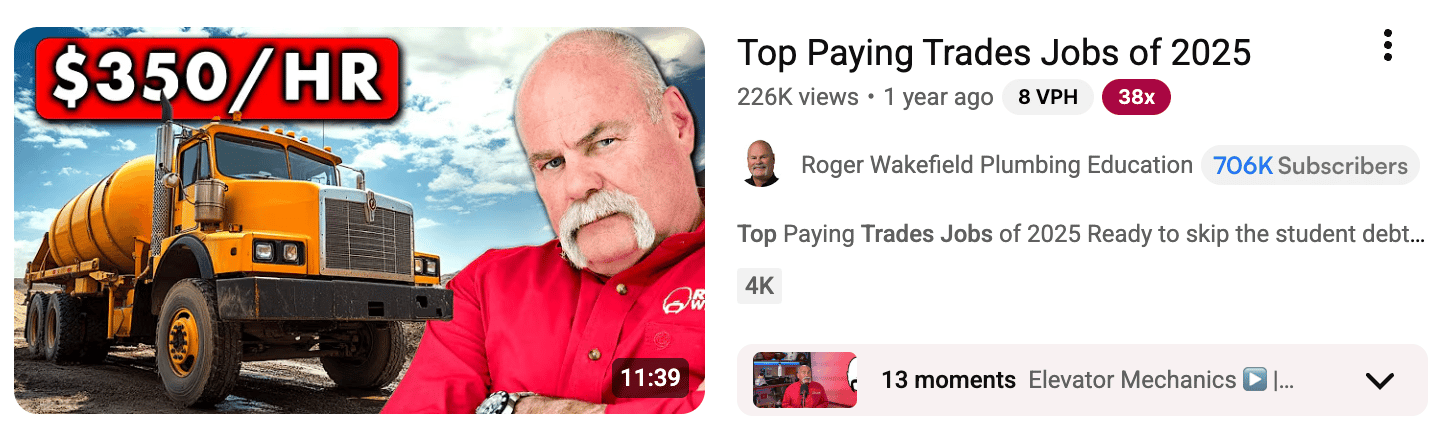1442x430 pixels.
Task: Click the 8 VPH stats badge
Action: click(1047, 97)
